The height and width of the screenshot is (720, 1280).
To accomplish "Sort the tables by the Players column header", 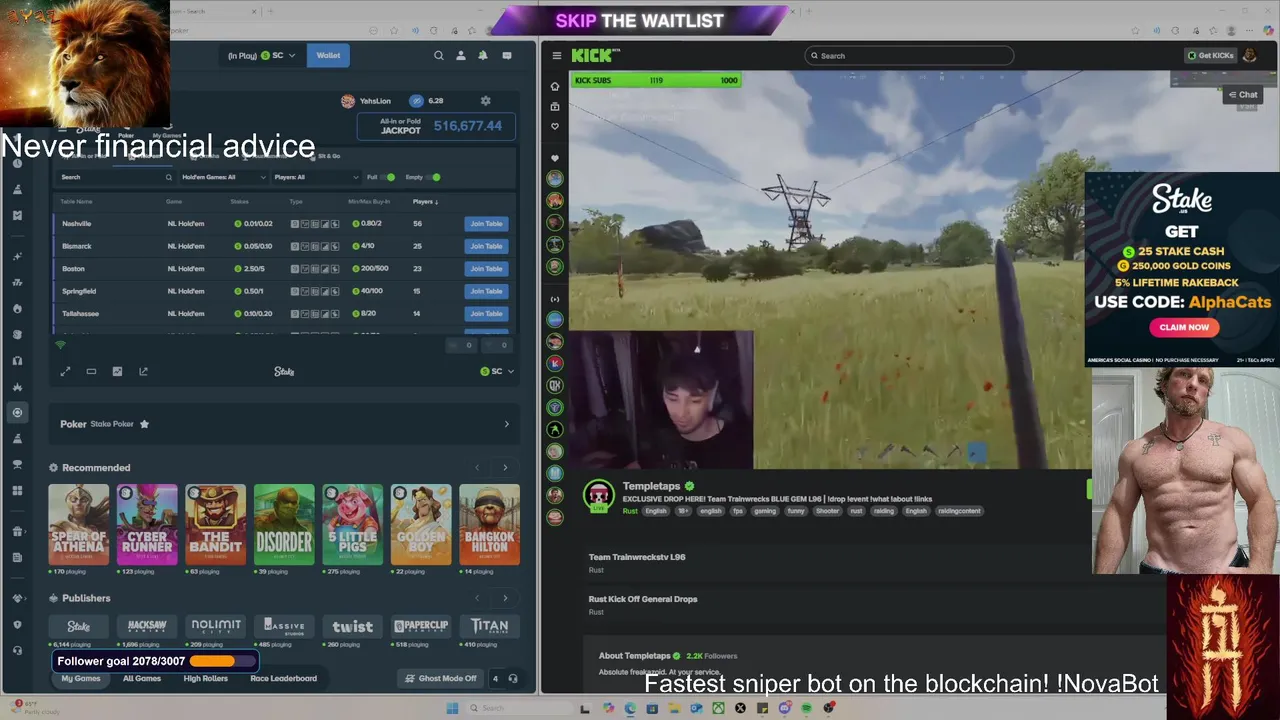I will coord(425,202).
